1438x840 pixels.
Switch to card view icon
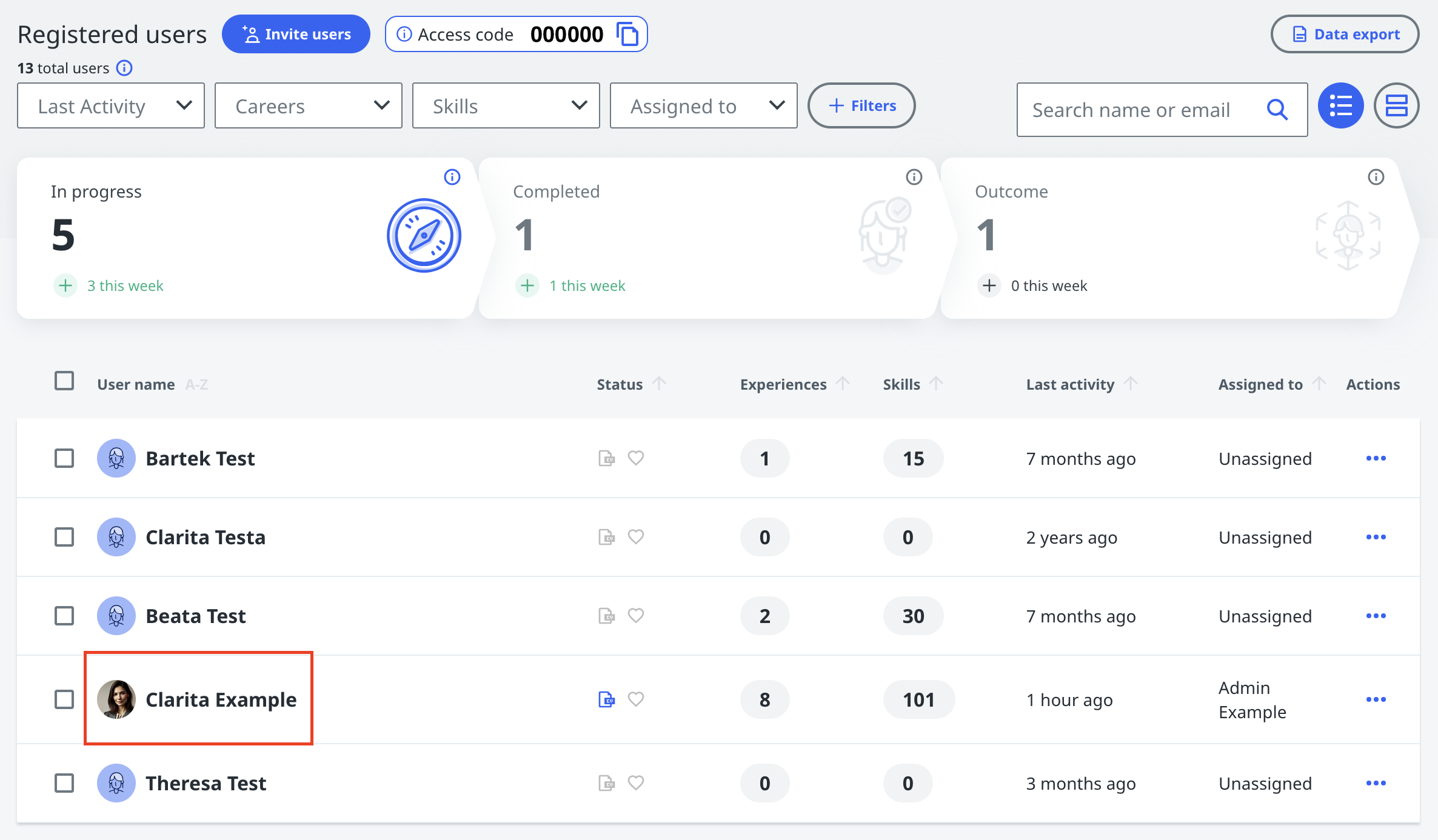click(x=1396, y=106)
